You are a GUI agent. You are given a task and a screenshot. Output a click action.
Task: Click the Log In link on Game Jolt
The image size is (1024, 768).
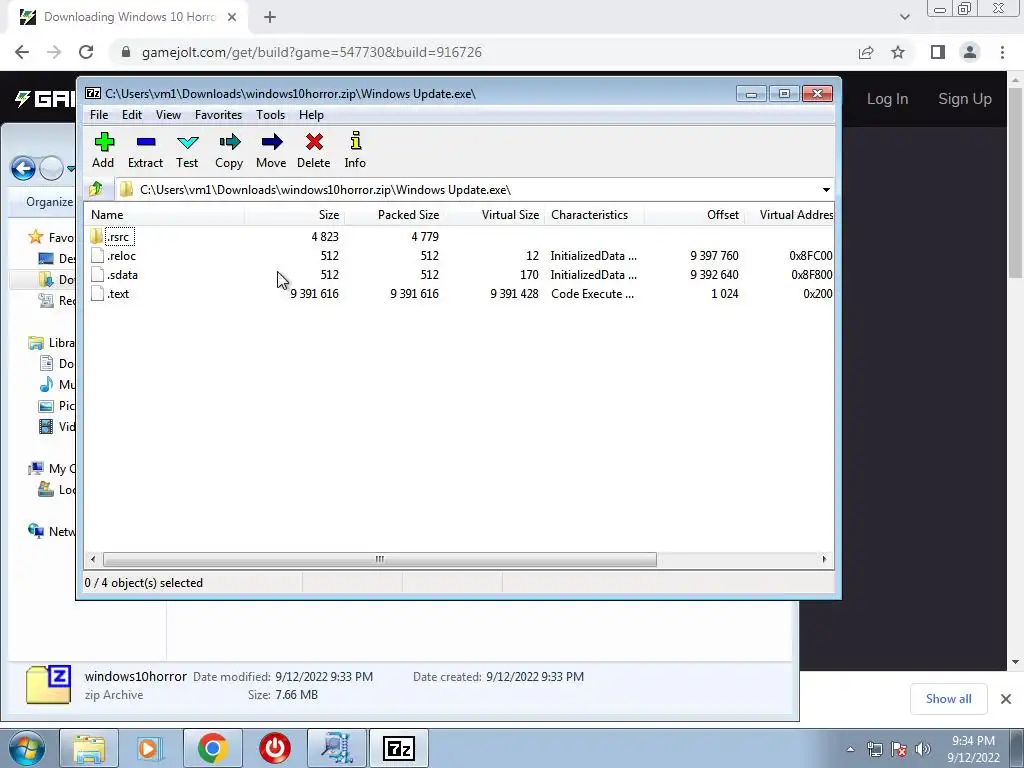887,99
